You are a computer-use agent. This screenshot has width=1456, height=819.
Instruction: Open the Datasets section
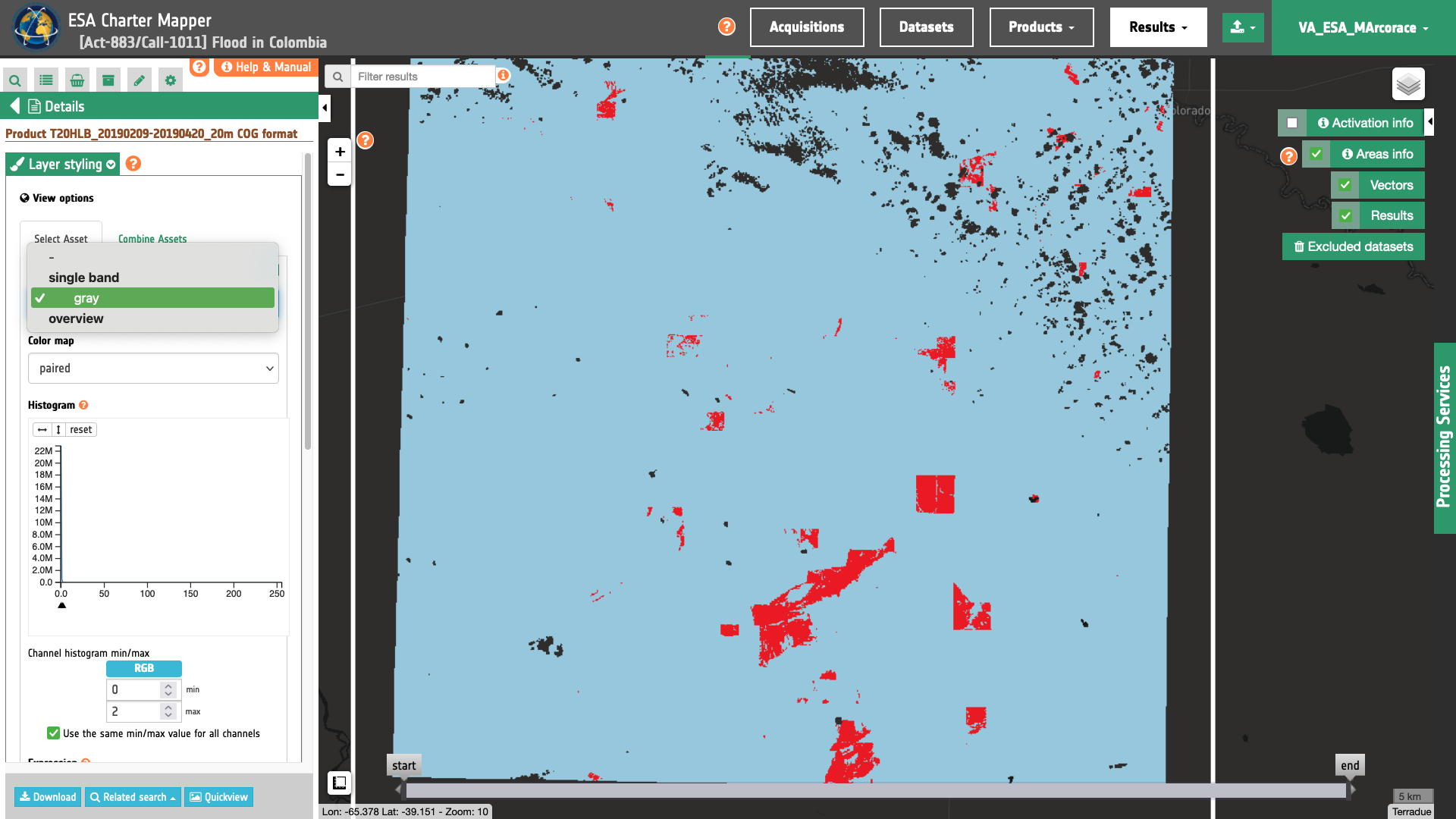(x=926, y=27)
